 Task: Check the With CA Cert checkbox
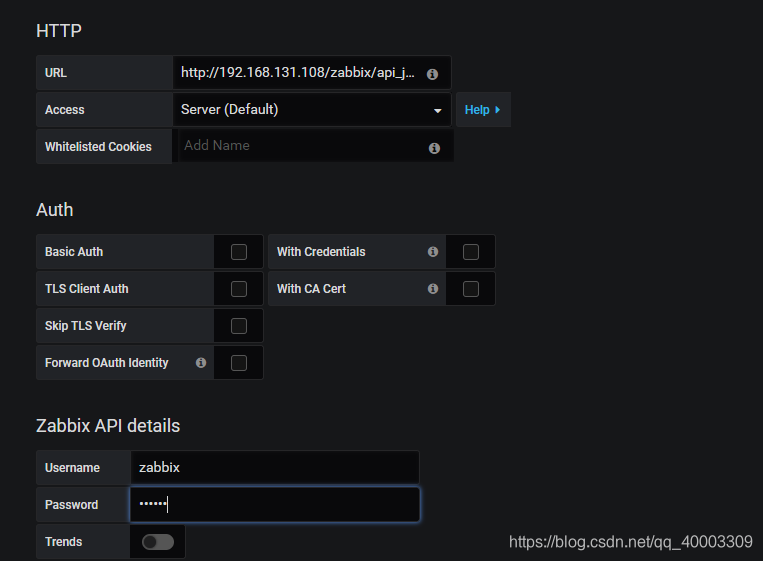point(471,289)
